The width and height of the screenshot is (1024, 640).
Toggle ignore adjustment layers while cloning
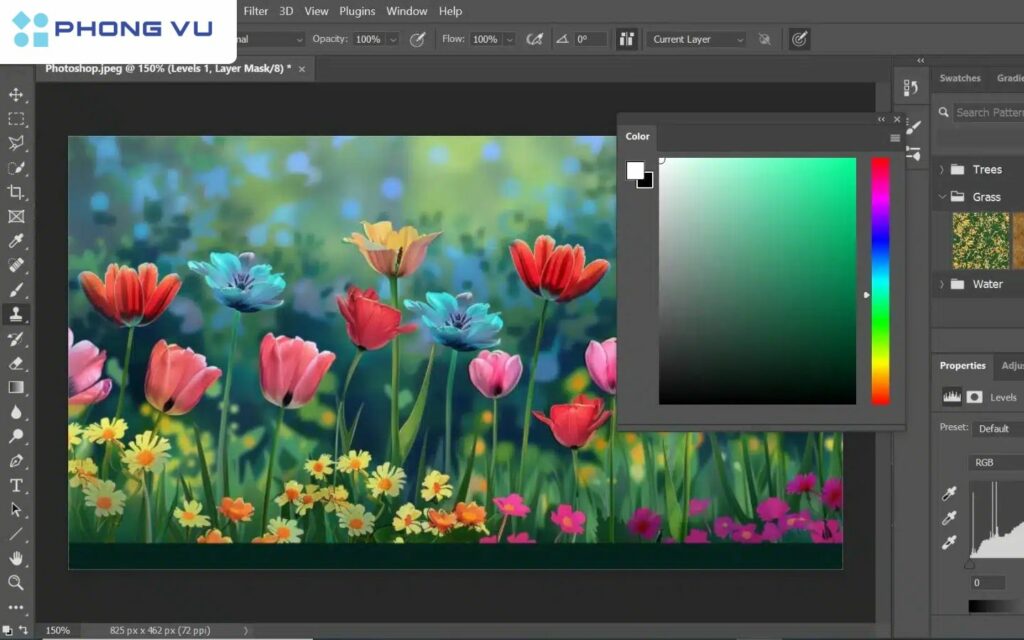coord(764,39)
